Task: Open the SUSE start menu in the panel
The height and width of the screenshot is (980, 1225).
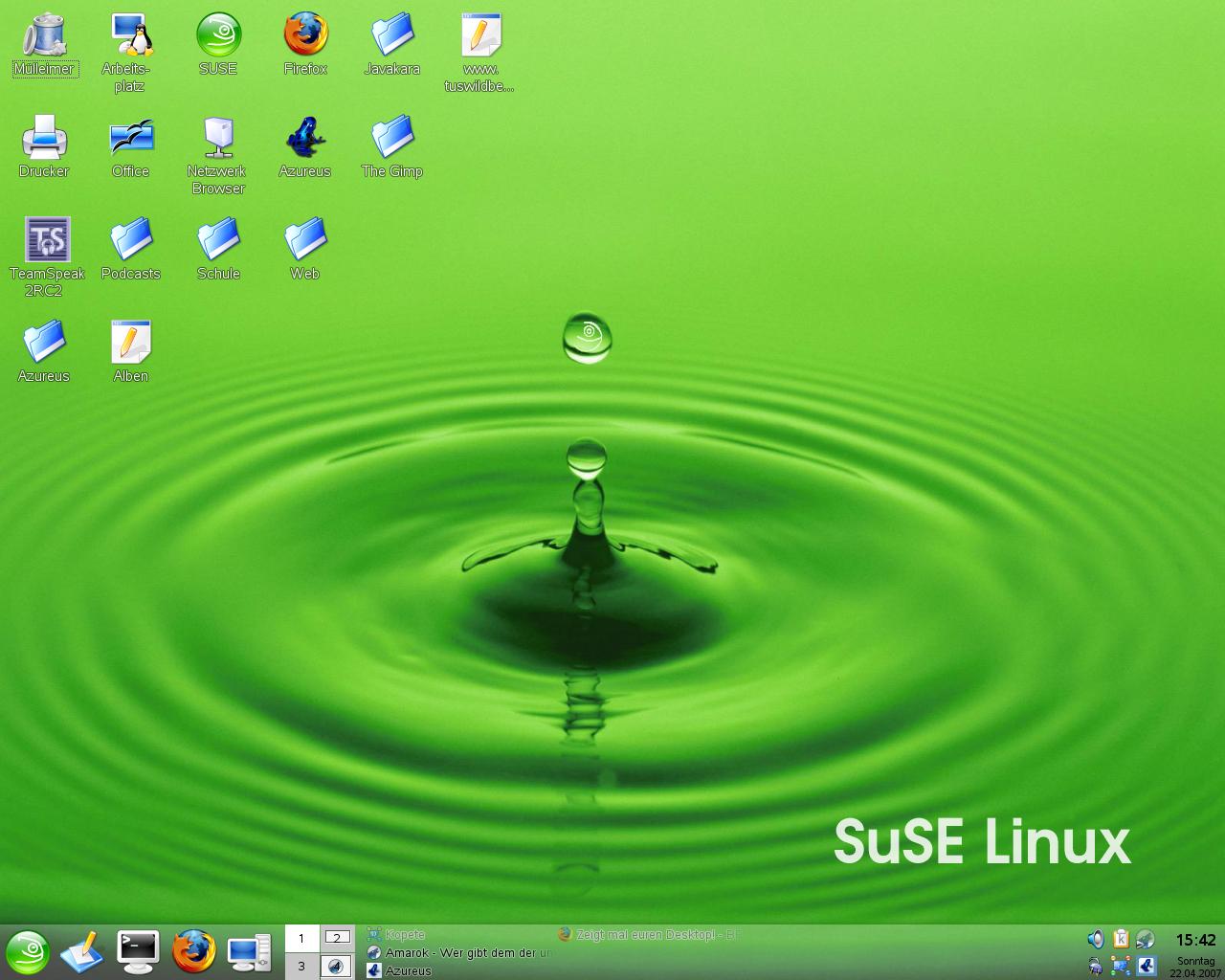Action: click(x=27, y=953)
